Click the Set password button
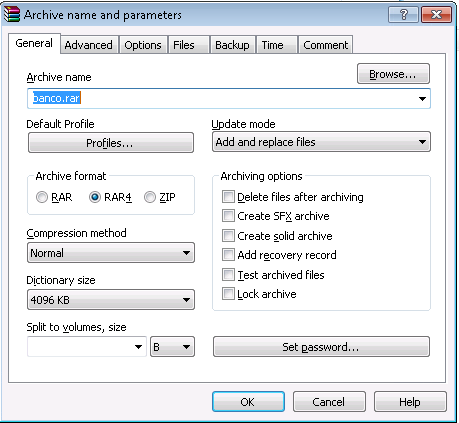 pyautogui.click(x=321, y=347)
